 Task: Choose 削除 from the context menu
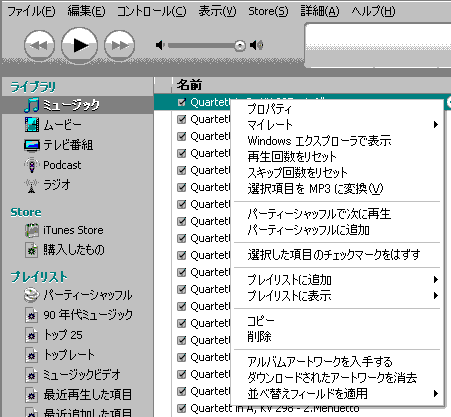(337, 337)
